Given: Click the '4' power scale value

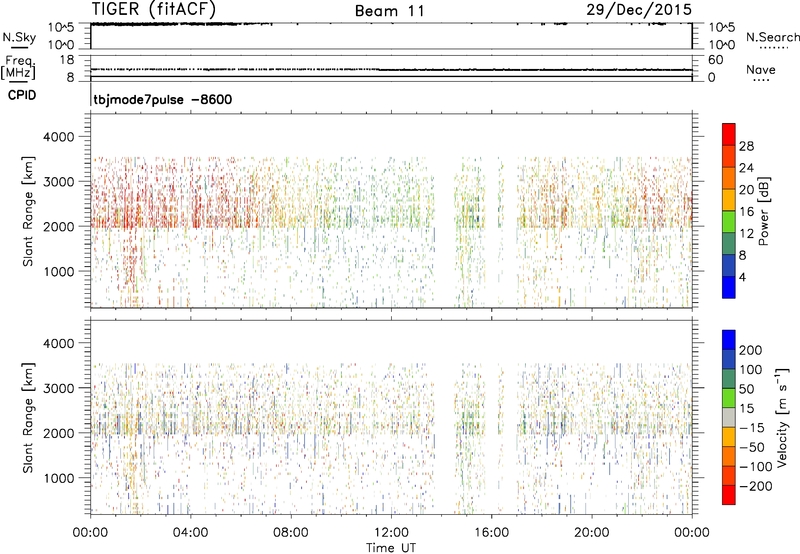Looking at the screenshot, I should click(x=742, y=277).
